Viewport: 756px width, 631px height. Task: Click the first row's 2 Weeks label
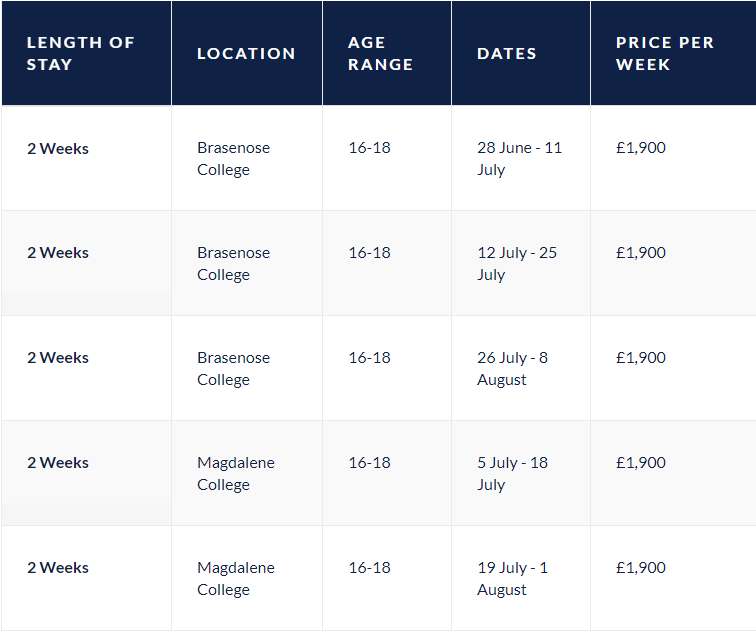58,148
